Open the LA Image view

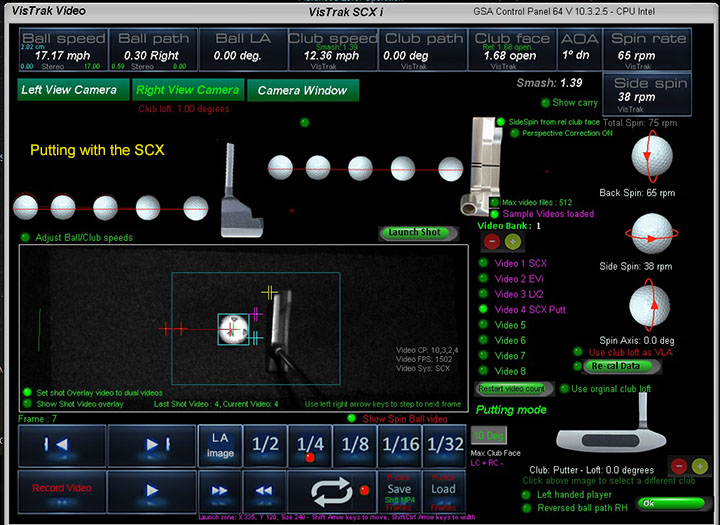pos(220,445)
